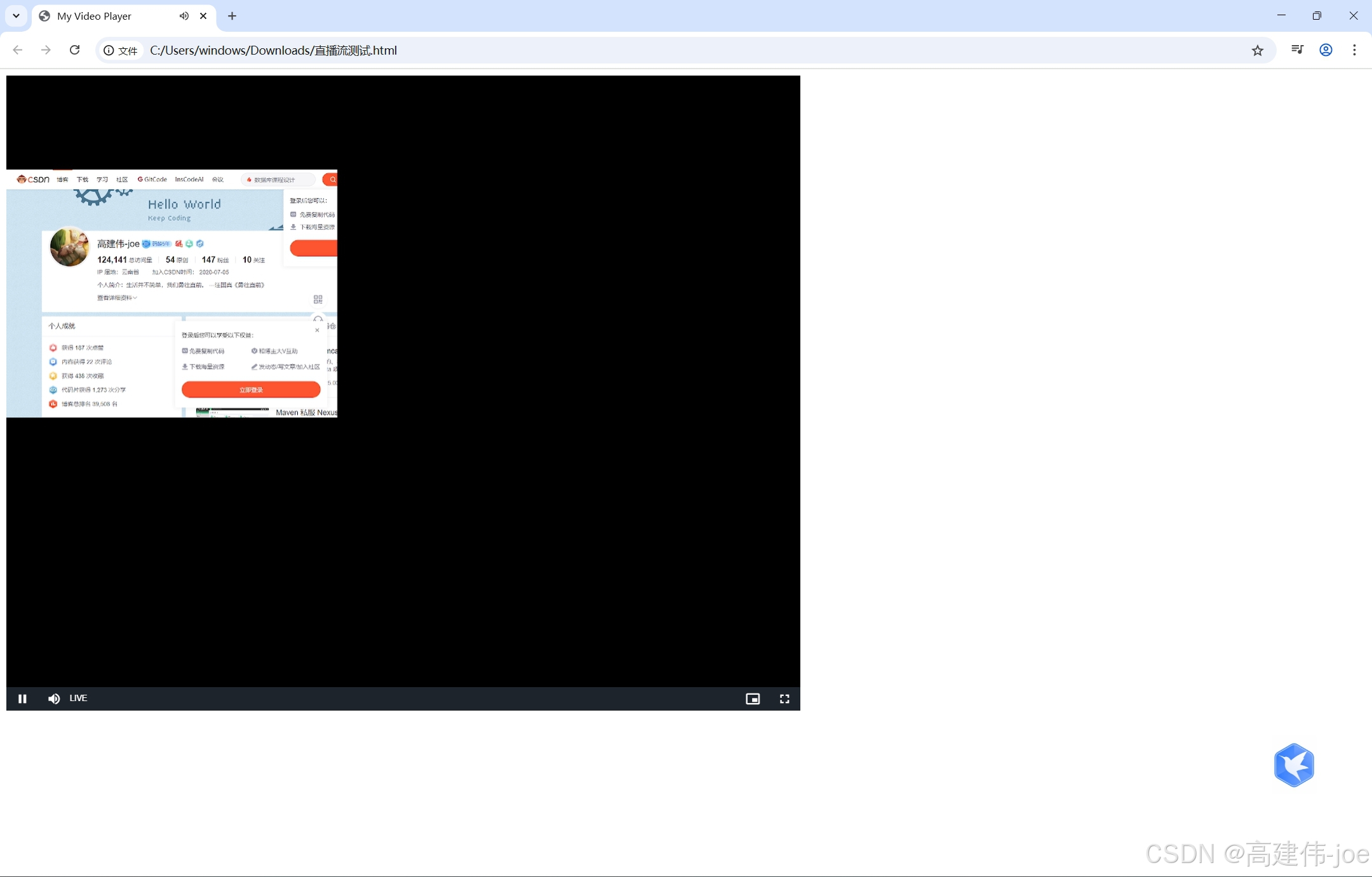This screenshot has width=1372, height=877.
Task: Open a new browser tab
Action: (x=232, y=16)
